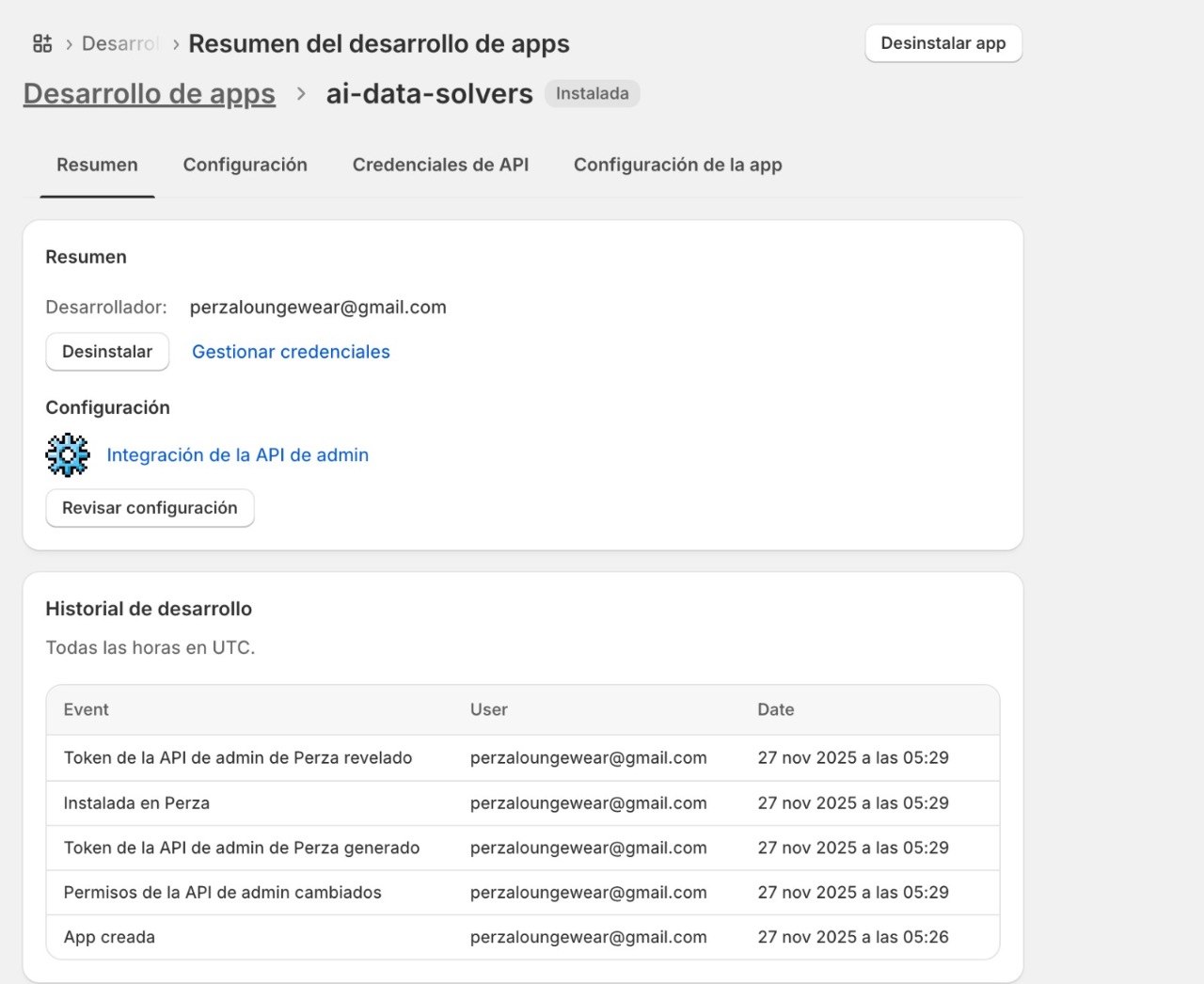
Task: Click the Instalada status badge
Action: point(592,93)
